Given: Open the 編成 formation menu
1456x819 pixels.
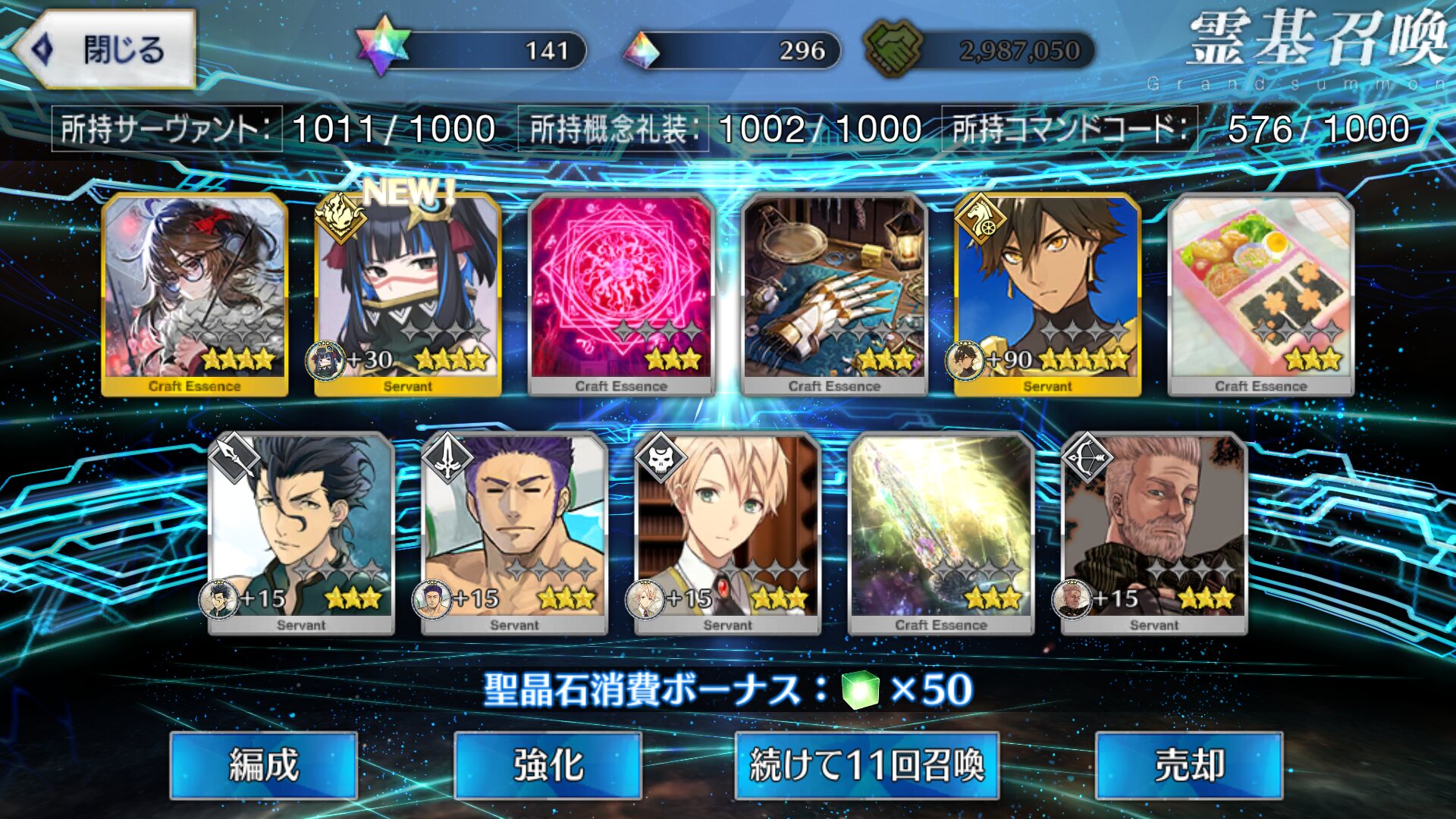Looking at the screenshot, I should pyautogui.click(x=264, y=765).
